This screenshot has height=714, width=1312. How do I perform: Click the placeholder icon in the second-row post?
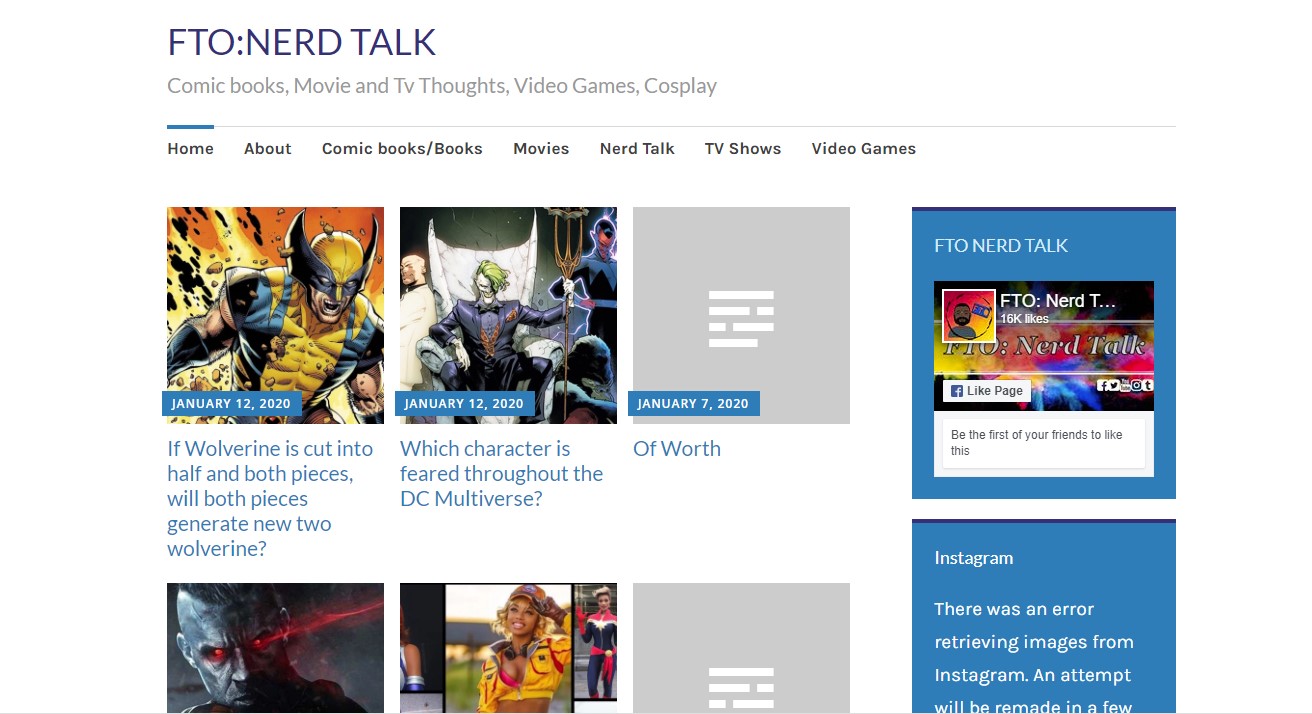click(x=741, y=688)
